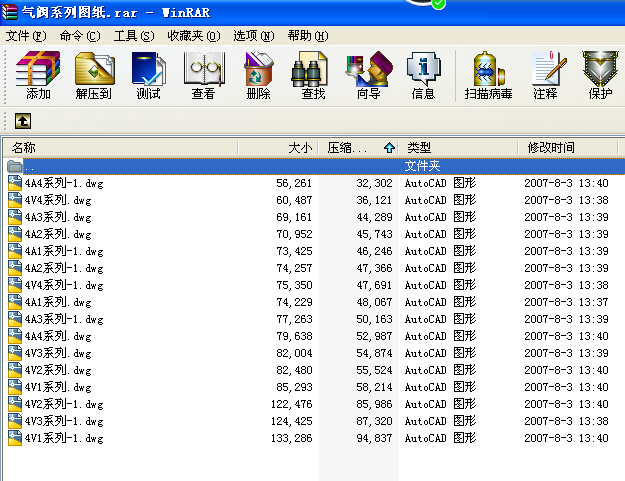
Task: Click file icon of 4A3系列-1.dwg
Action: coord(15,319)
